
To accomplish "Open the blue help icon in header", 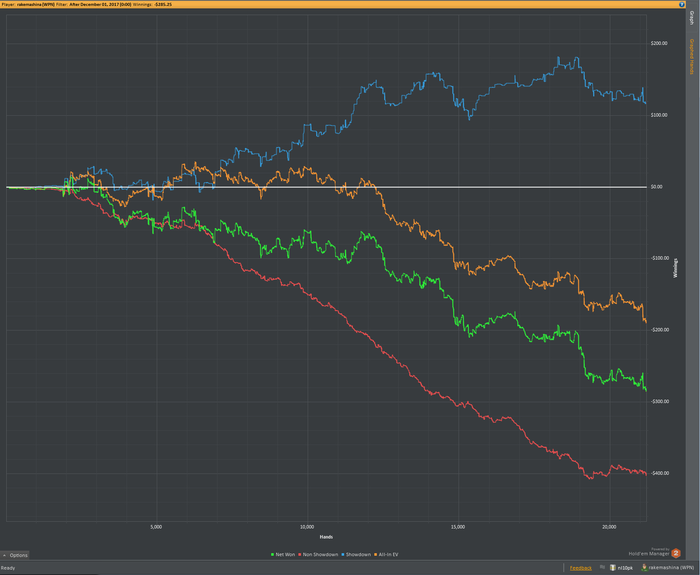I will pos(681,4).
